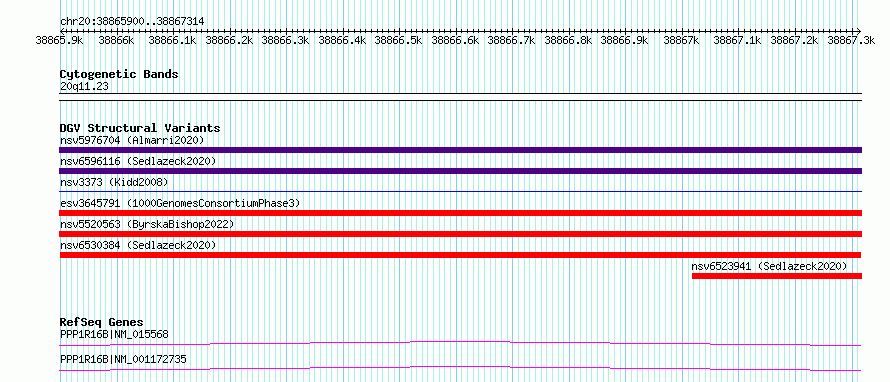Click the 38866.5k ruler tick label
The width and height of the screenshot is (890, 382).
pos(398,40)
